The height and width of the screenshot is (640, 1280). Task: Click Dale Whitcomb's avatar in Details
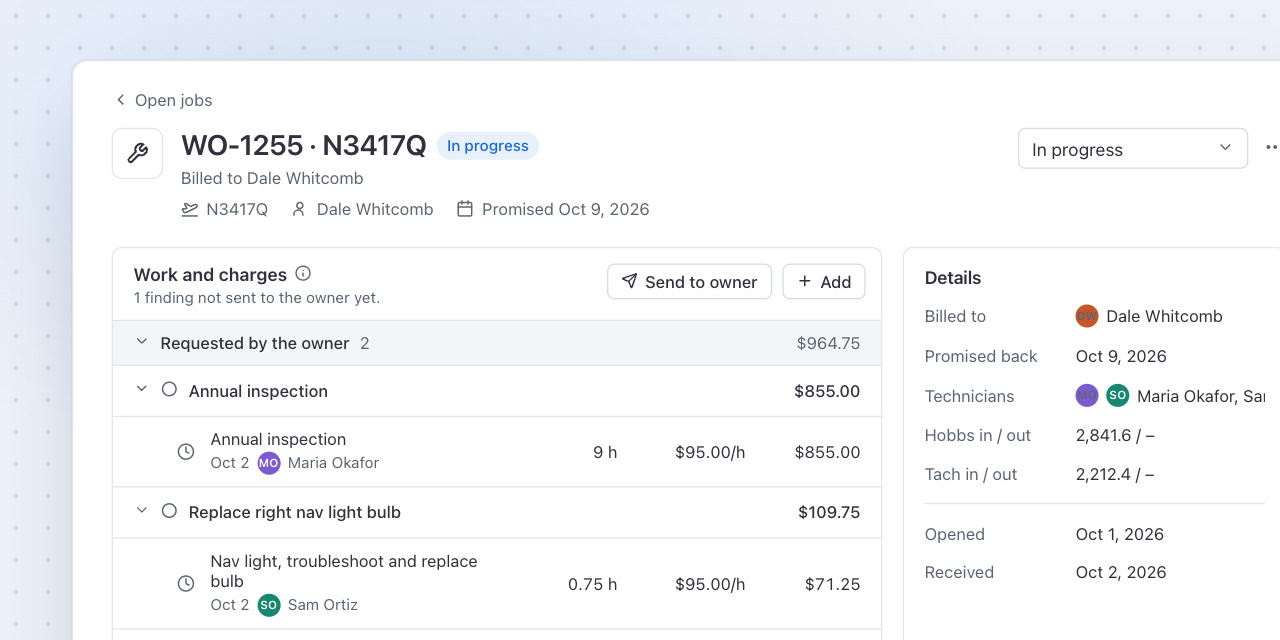coord(1087,316)
